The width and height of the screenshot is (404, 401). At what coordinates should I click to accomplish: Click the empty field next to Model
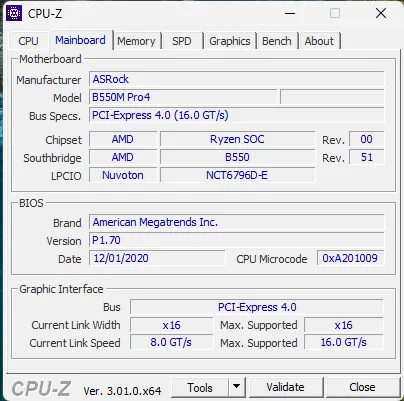point(332,97)
